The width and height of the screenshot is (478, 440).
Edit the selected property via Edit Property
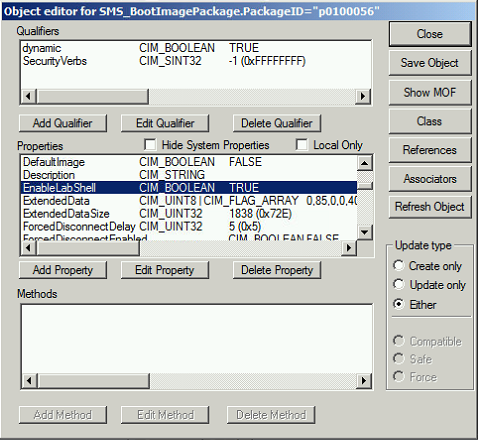coord(165,270)
